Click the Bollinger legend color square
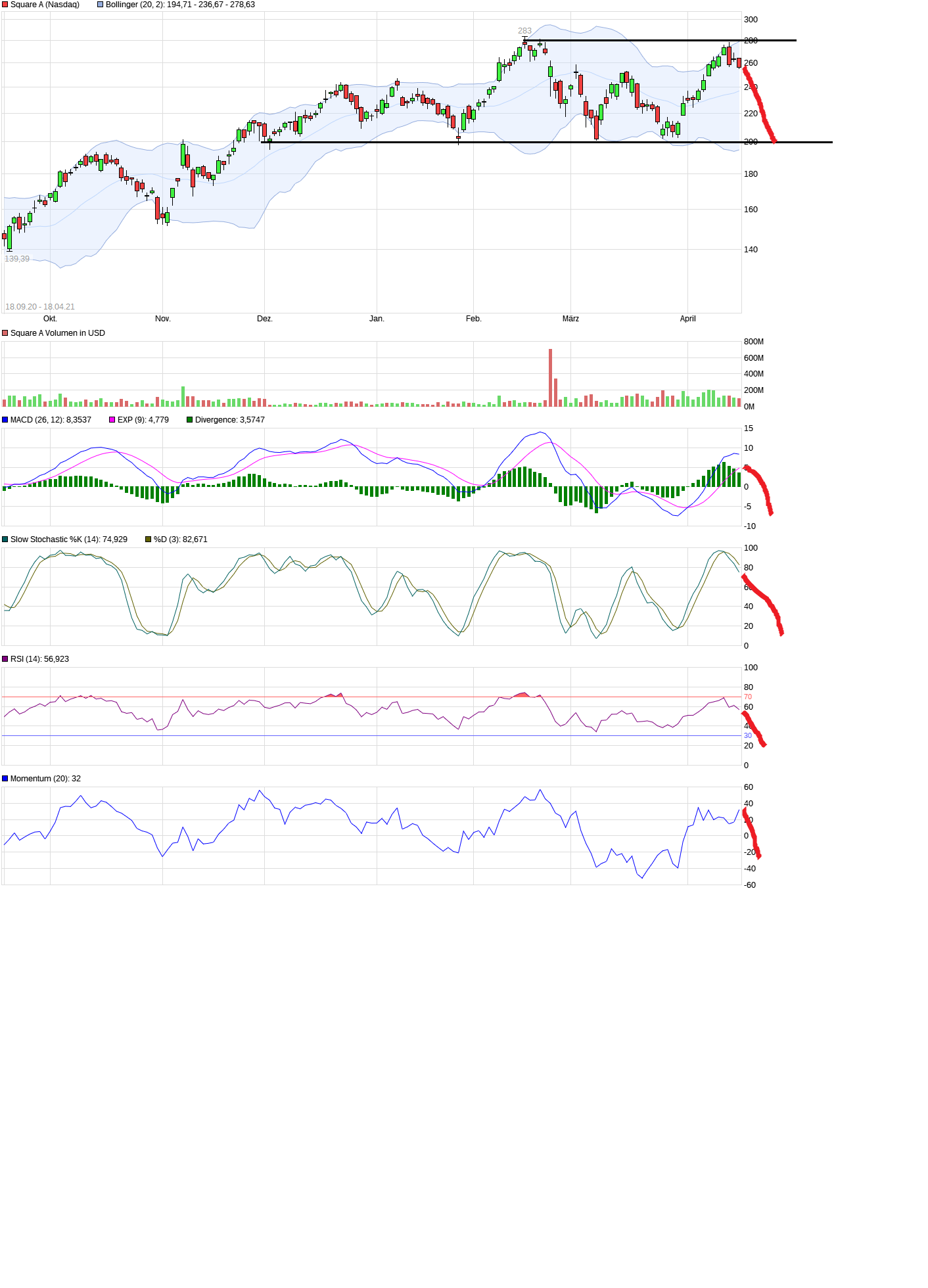The width and height of the screenshot is (928, 1288). [100, 5]
